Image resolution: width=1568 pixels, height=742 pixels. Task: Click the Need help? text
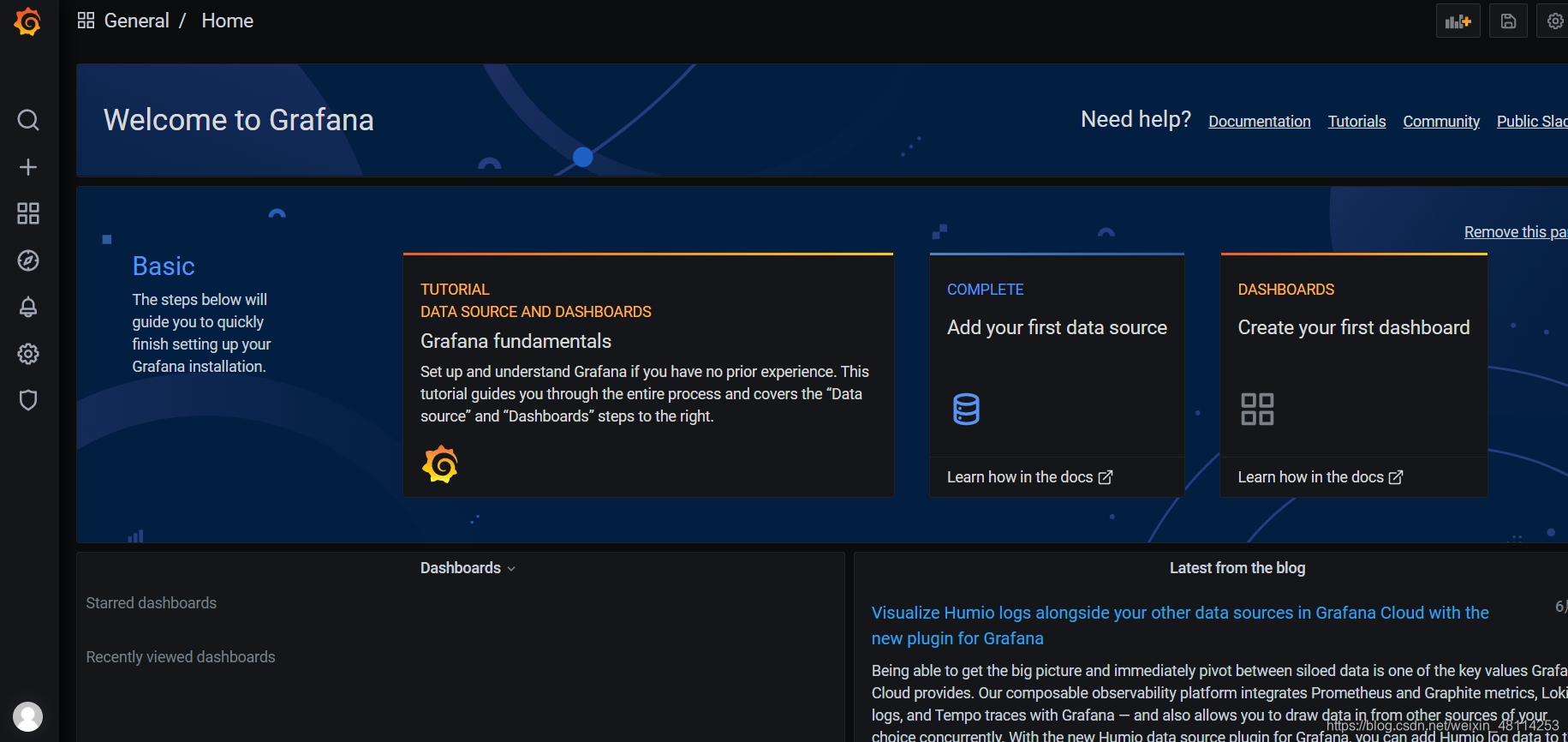pyautogui.click(x=1136, y=119)
